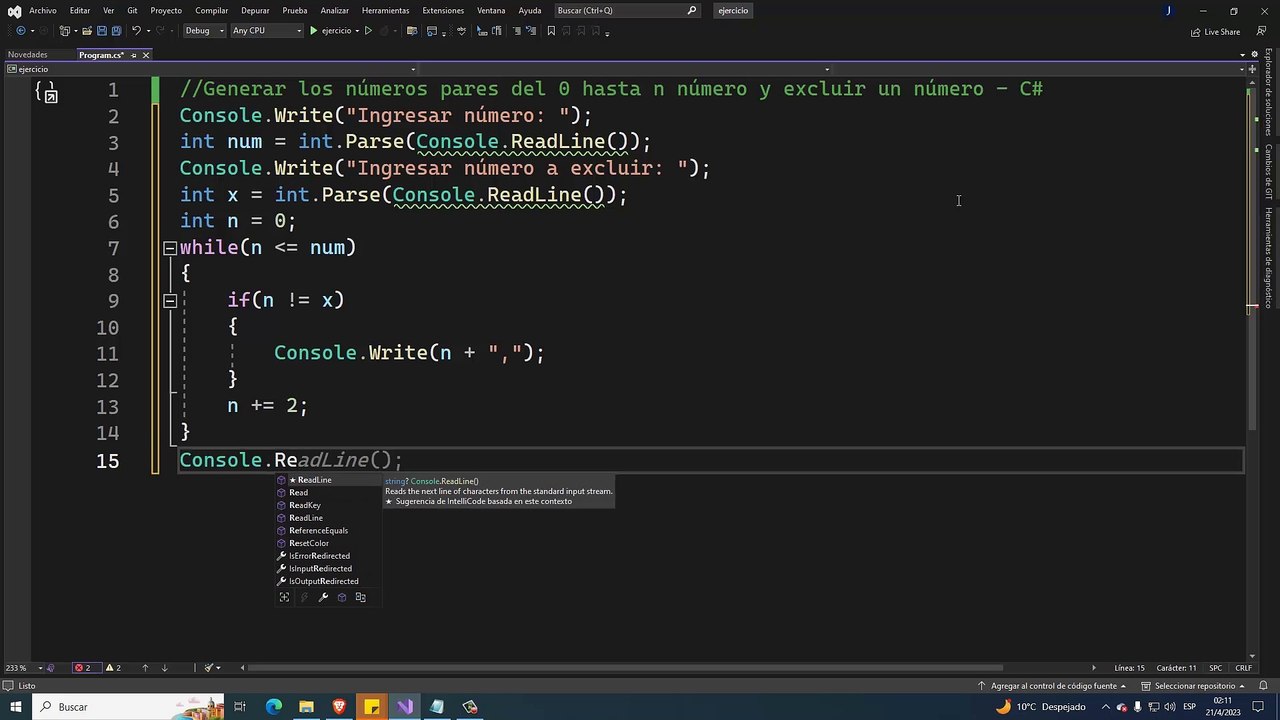Toggle show-all-items IntelliSense filter
The width and height of the screenshot is (1280, 720).
[284, 597]
